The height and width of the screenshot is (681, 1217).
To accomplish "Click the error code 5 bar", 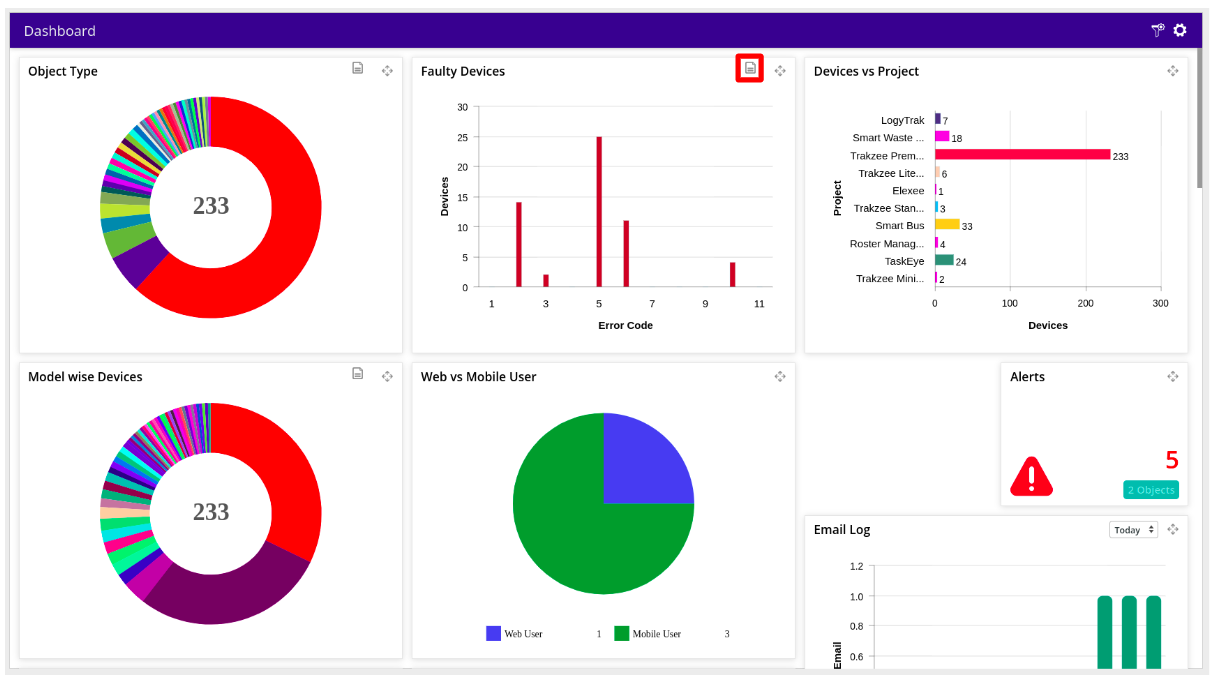I will point(599,212).
